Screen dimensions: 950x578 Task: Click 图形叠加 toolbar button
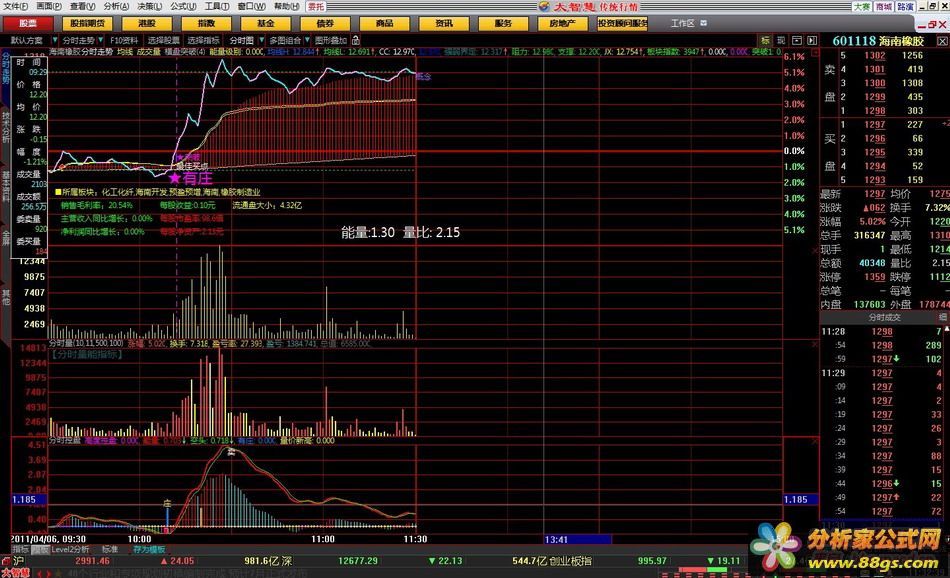(331, 41)
